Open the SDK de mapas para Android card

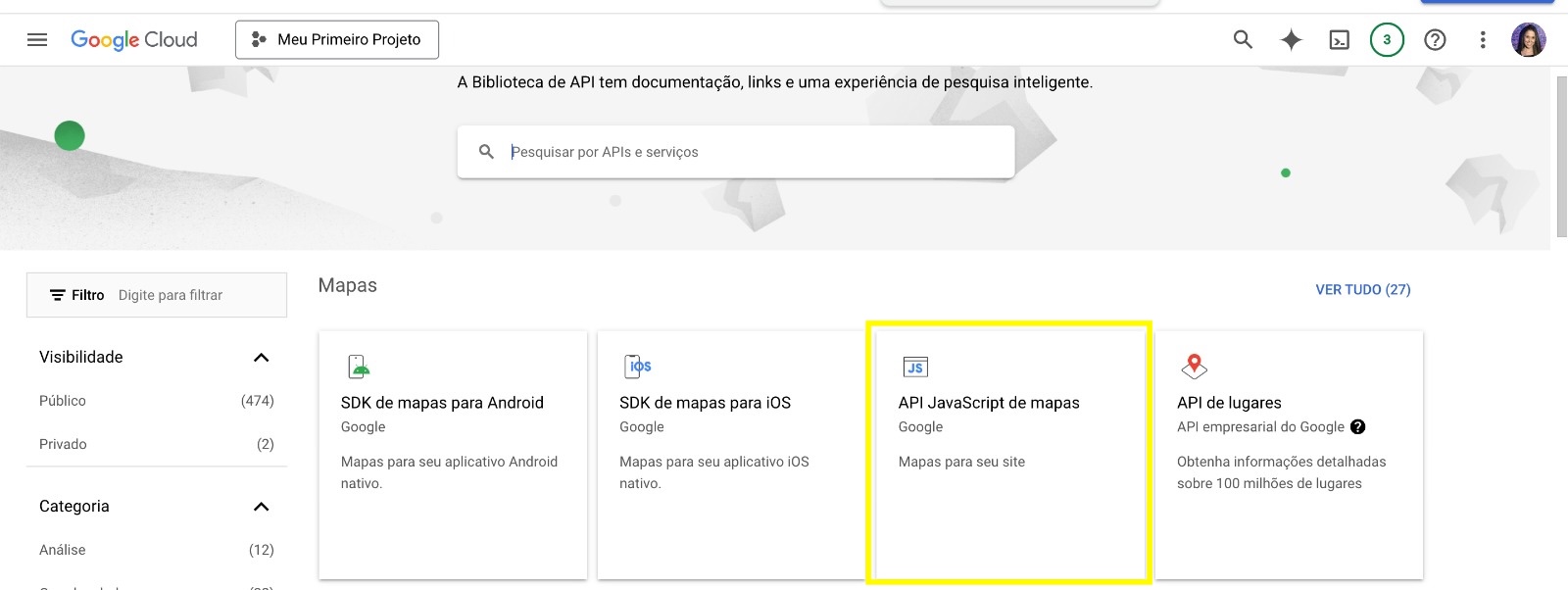(453, 455)
